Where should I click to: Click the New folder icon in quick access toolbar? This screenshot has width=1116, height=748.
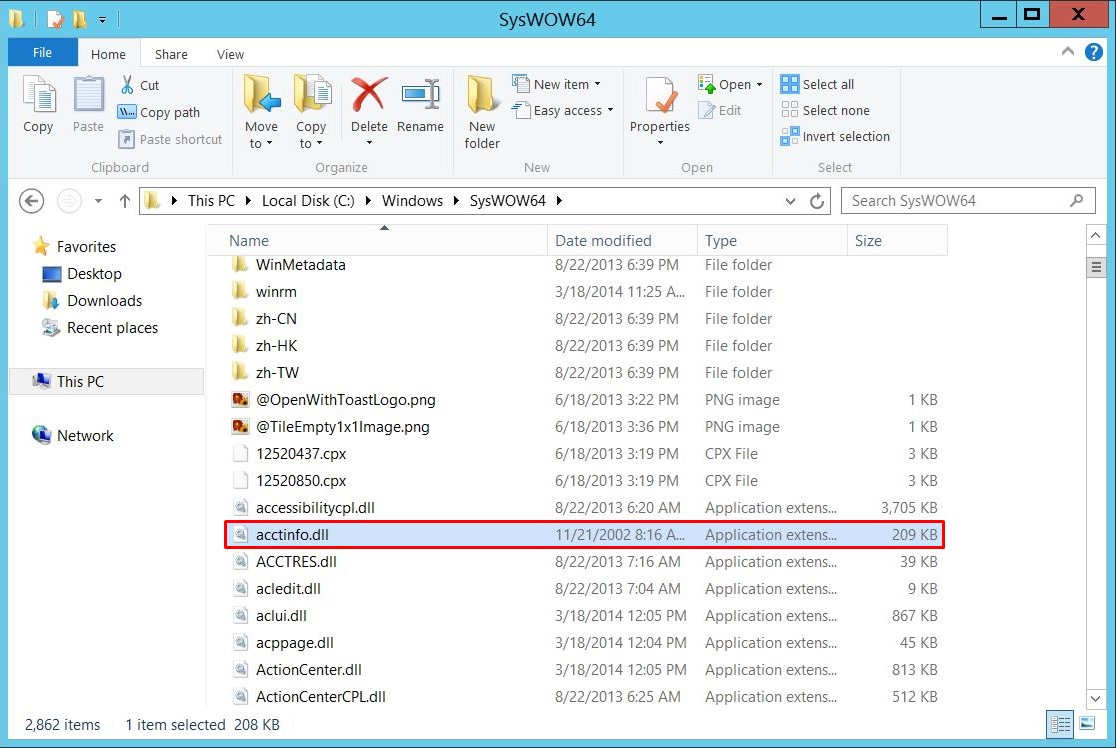tap(80, 19)
